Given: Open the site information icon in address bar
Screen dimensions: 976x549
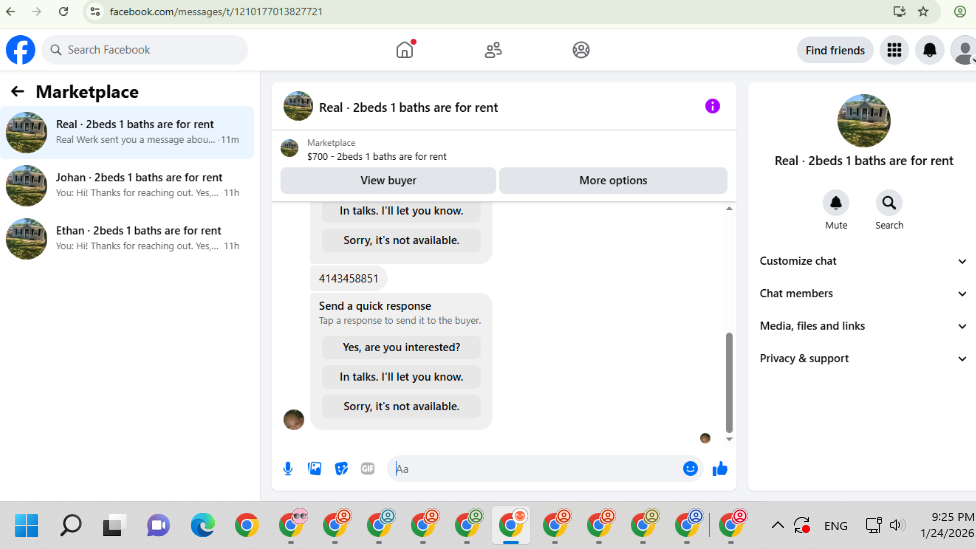Looking at the screenshot, I should 95,12.
